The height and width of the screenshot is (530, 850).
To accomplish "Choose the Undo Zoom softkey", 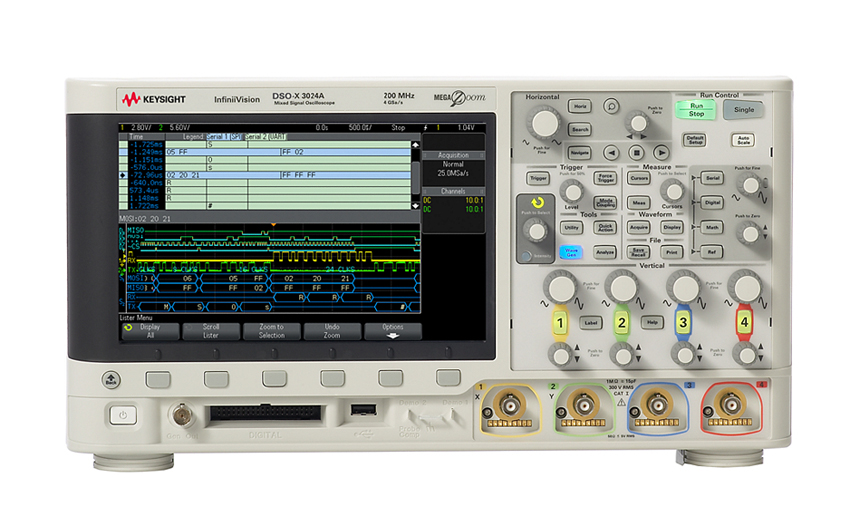I will click(332, 331).
